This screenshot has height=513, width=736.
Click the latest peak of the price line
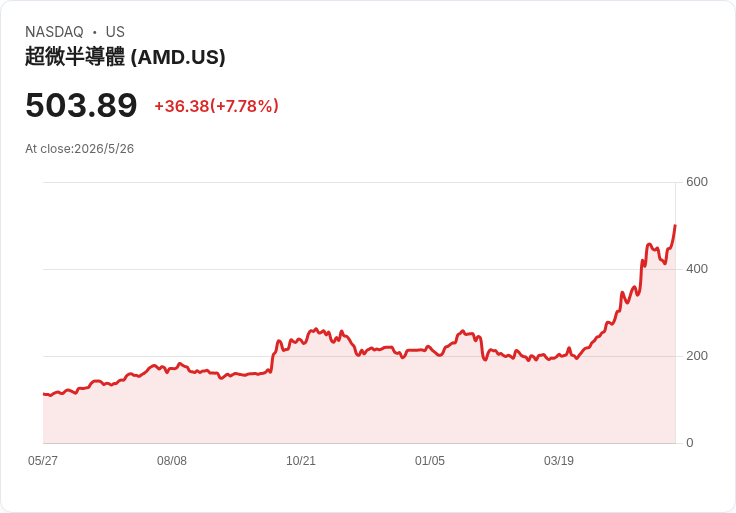point(675,226)
